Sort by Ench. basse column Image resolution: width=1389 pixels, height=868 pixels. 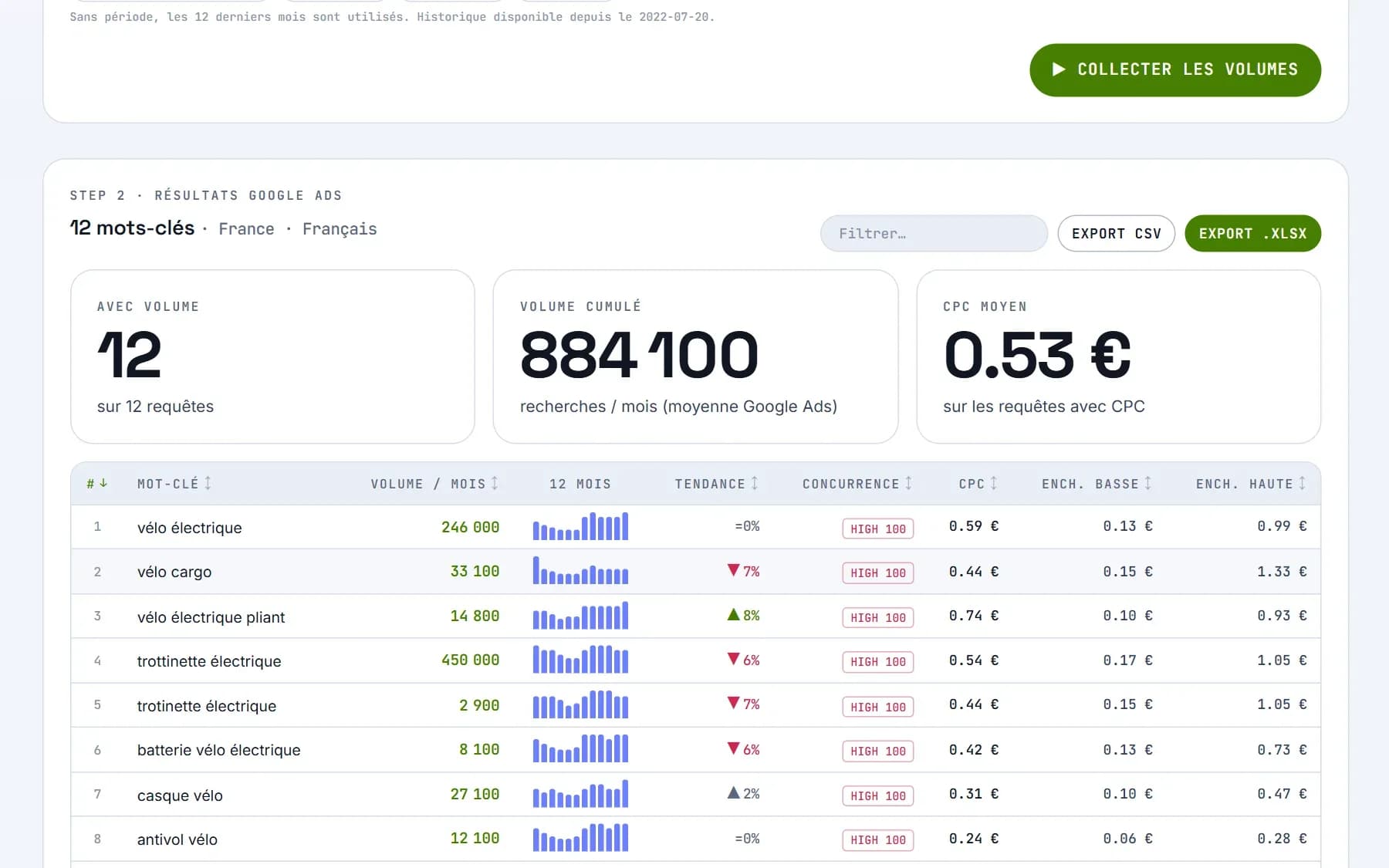point(1097,484)
